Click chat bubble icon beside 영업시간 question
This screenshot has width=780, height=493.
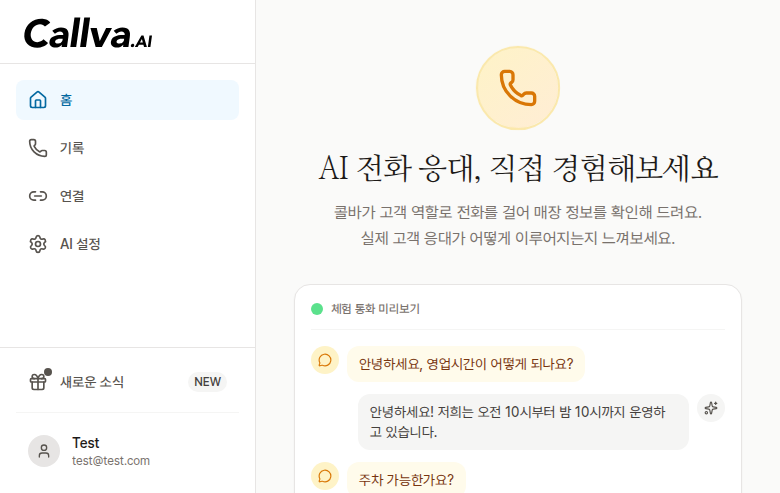coord(325,360)
